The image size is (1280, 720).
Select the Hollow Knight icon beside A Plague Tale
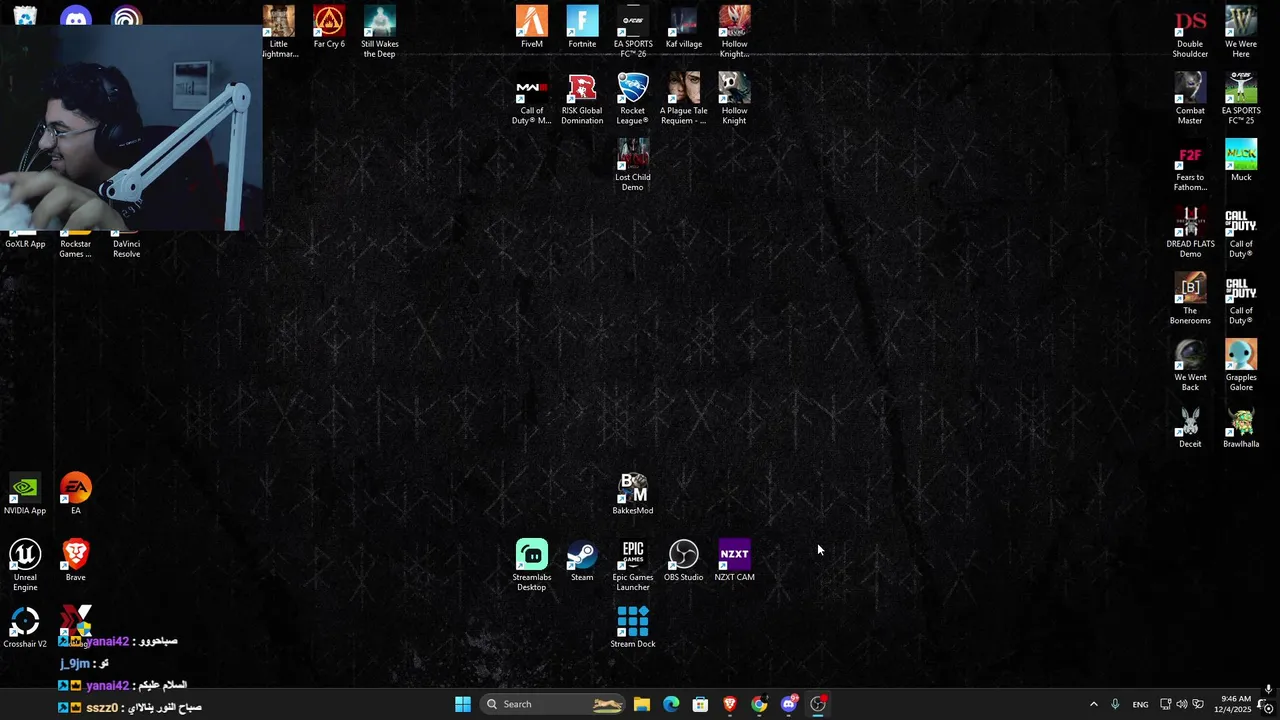[734, 99]
